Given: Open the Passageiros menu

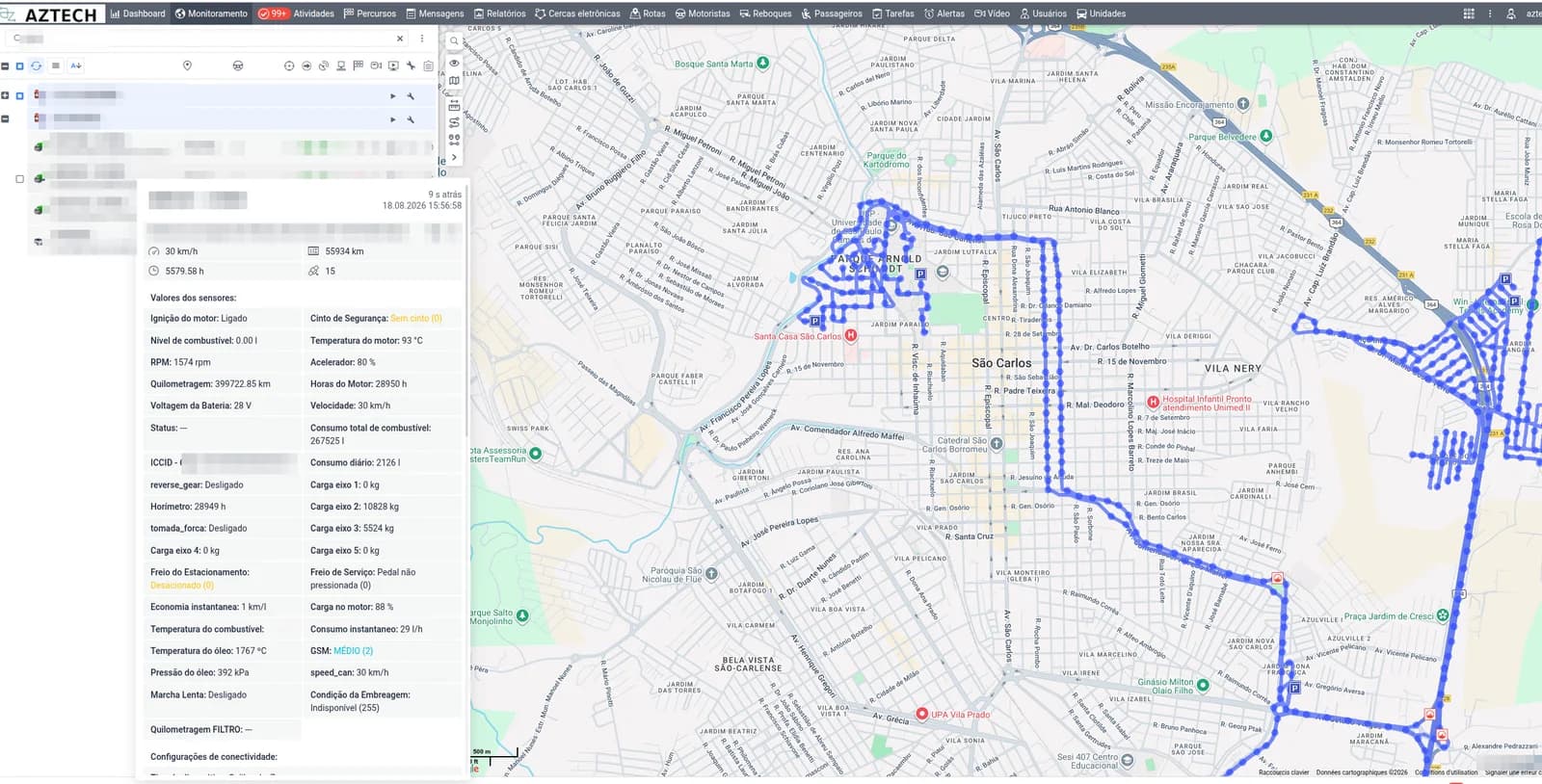Looking at the screenshot, I should [x=832, y=13].
